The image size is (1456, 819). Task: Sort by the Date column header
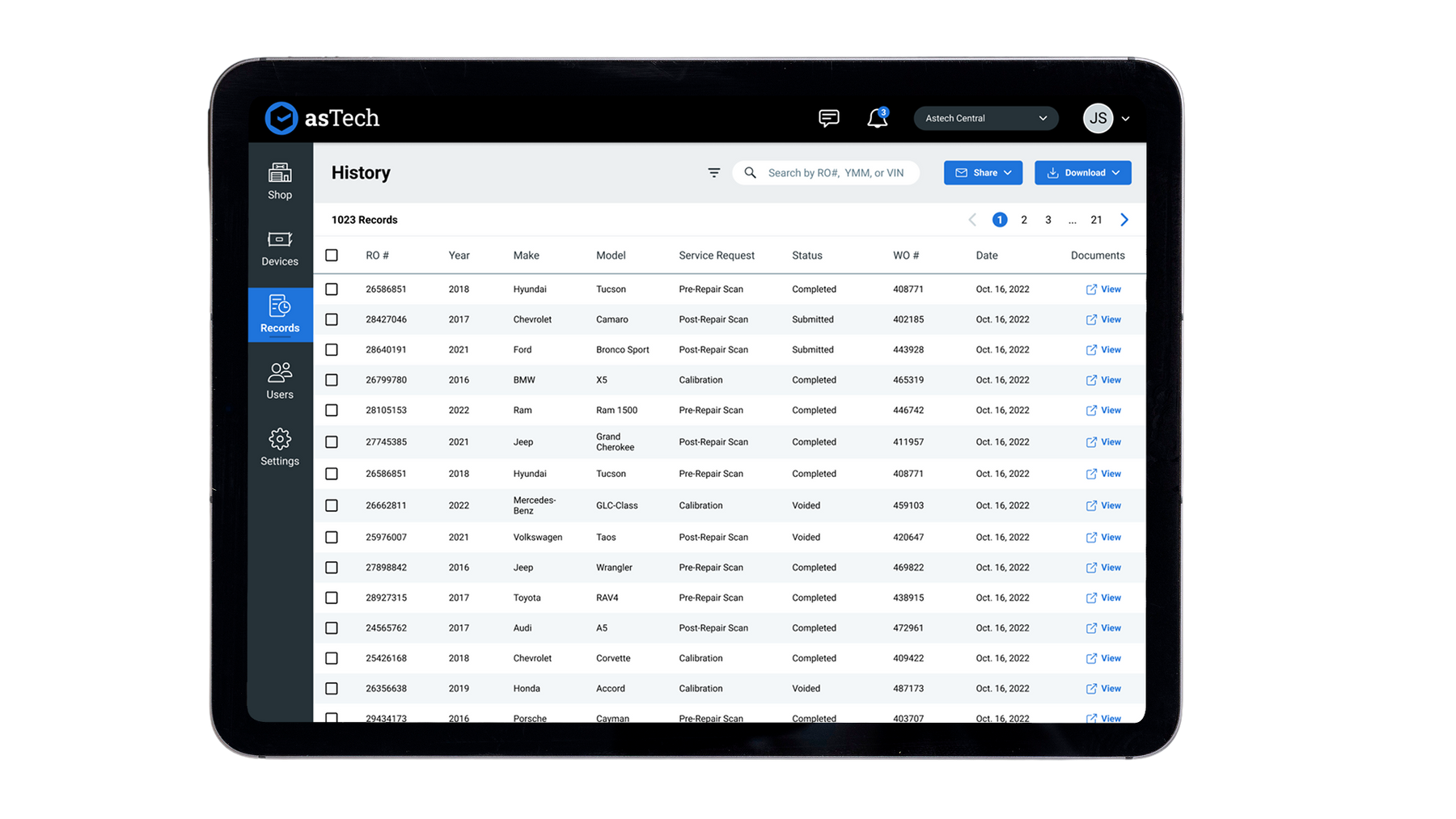987,255
